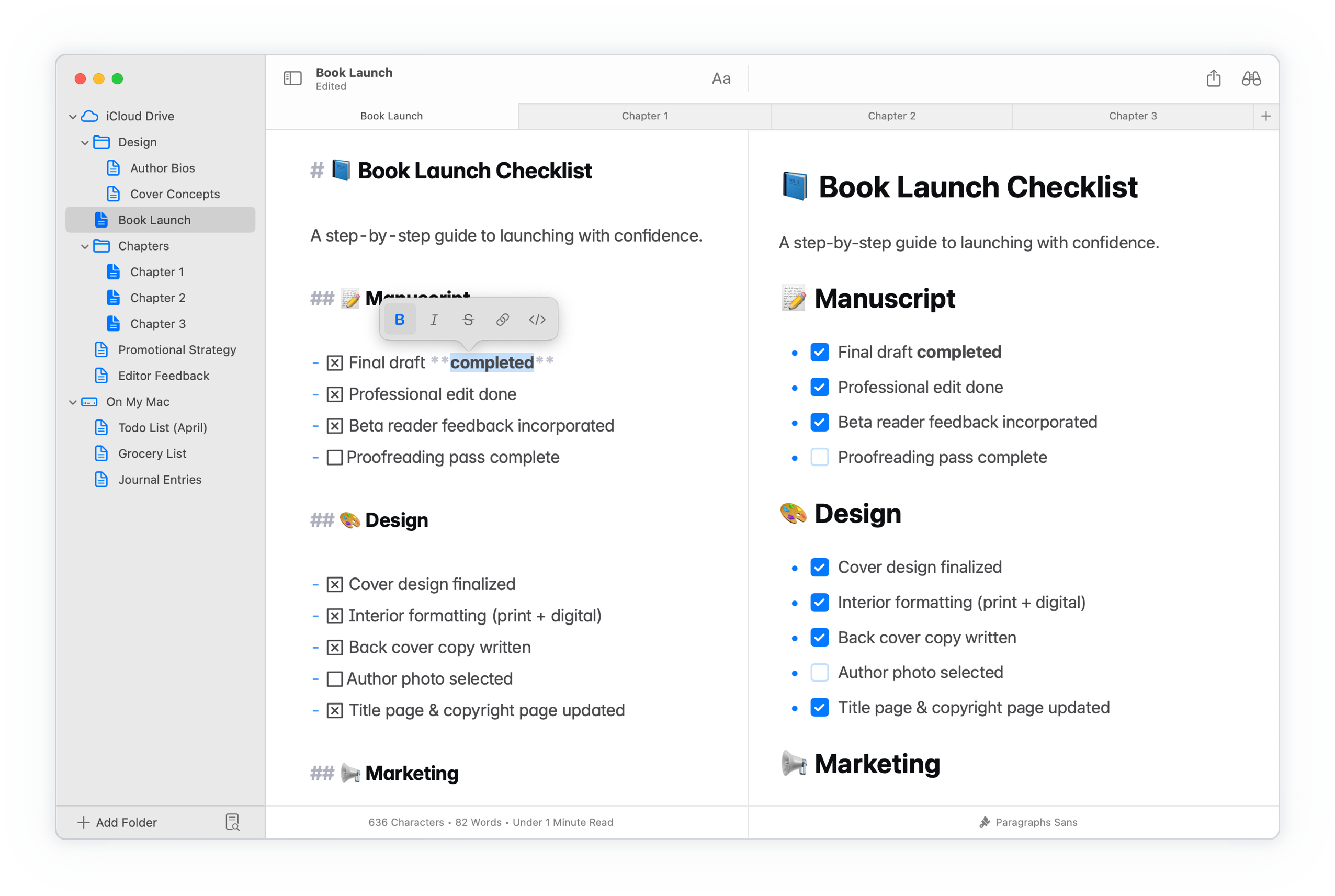Image resolution: width=1335 pixels, height=896 pixels.
Task: Collapse the iCloud Drive section
Action: pyautogui.click(x=73, y=117)
